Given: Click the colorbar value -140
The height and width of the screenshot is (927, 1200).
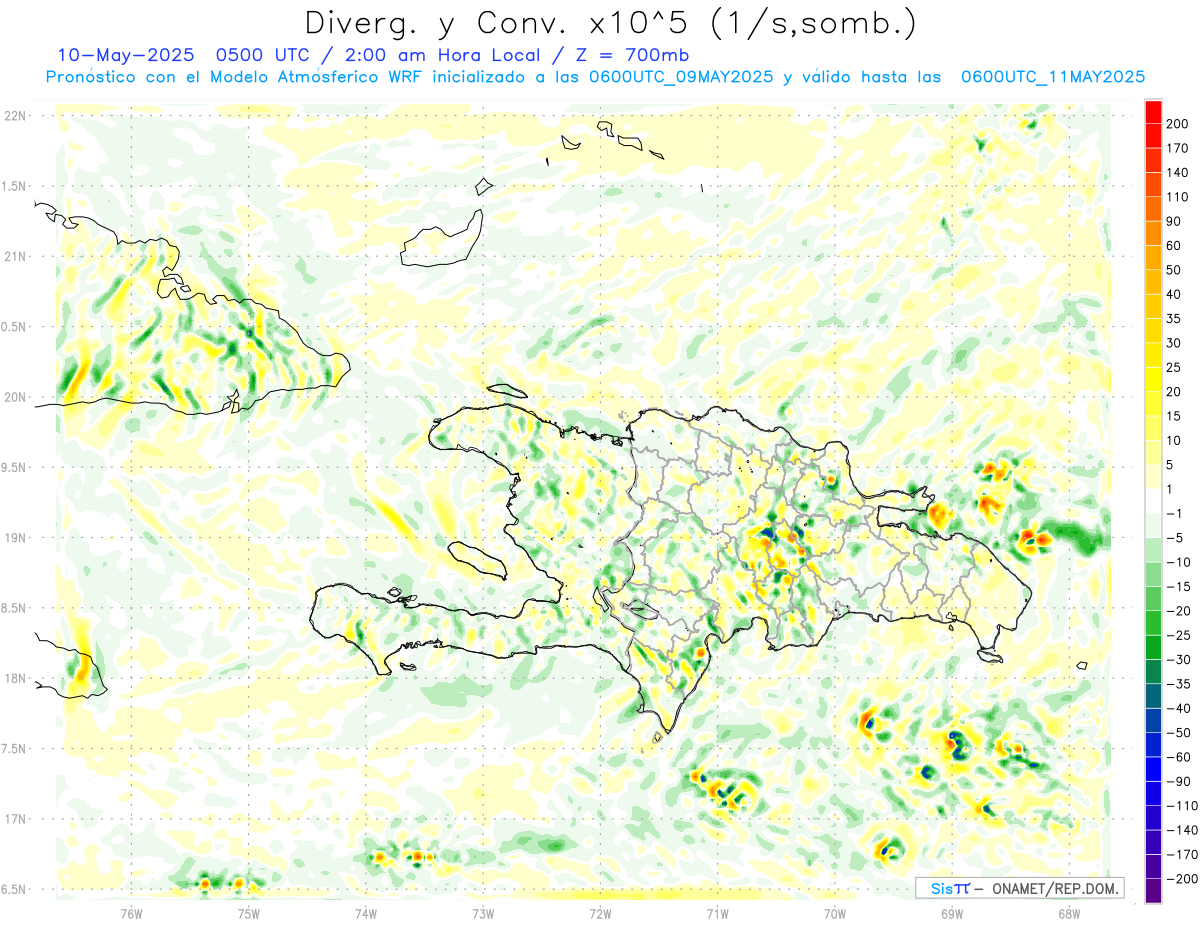Looking at the screenshot, I should coord(1183,830).
